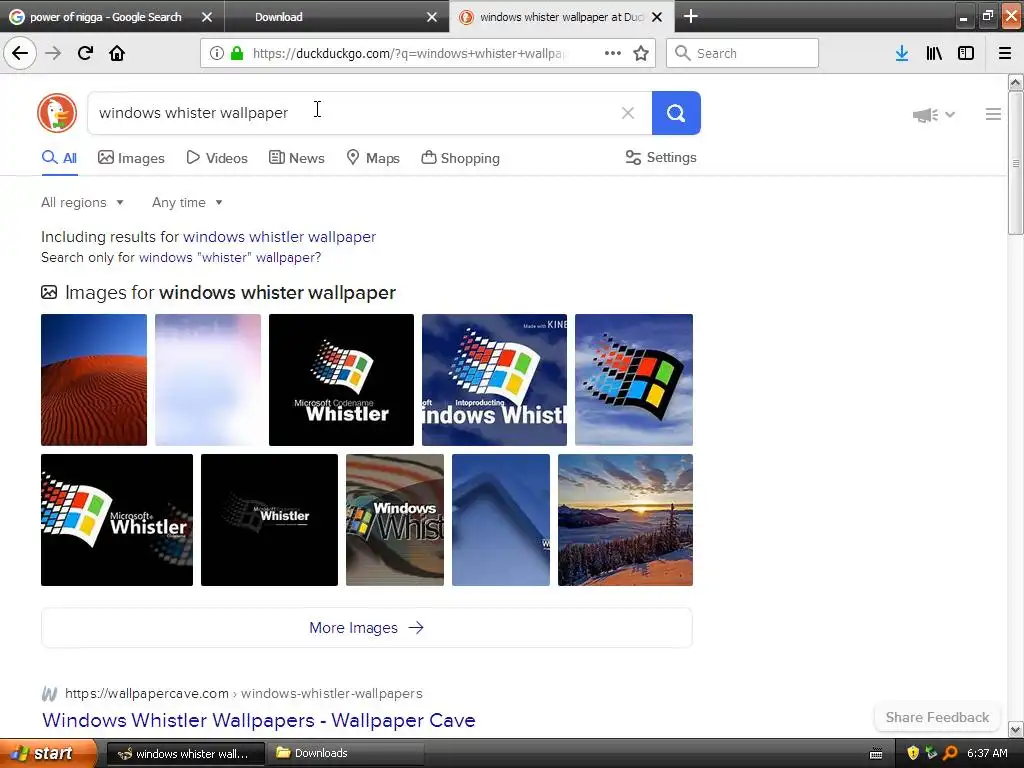Click the browser Back arrow button

20,53
